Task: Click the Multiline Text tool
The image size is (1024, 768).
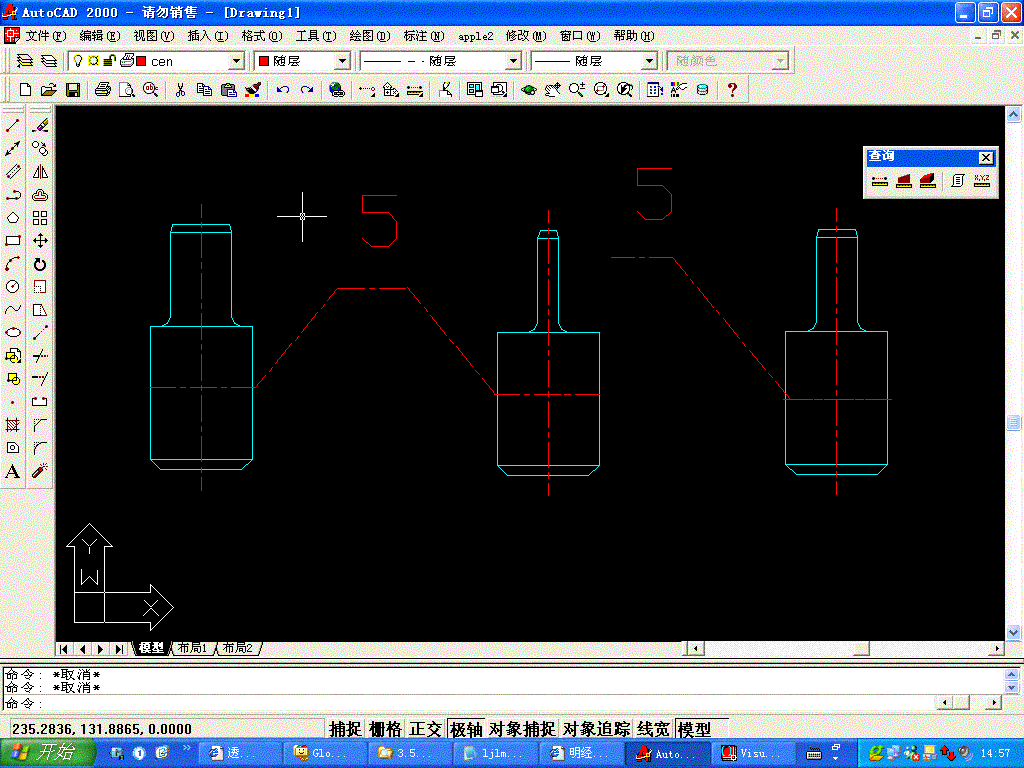Action: point(13,471)
